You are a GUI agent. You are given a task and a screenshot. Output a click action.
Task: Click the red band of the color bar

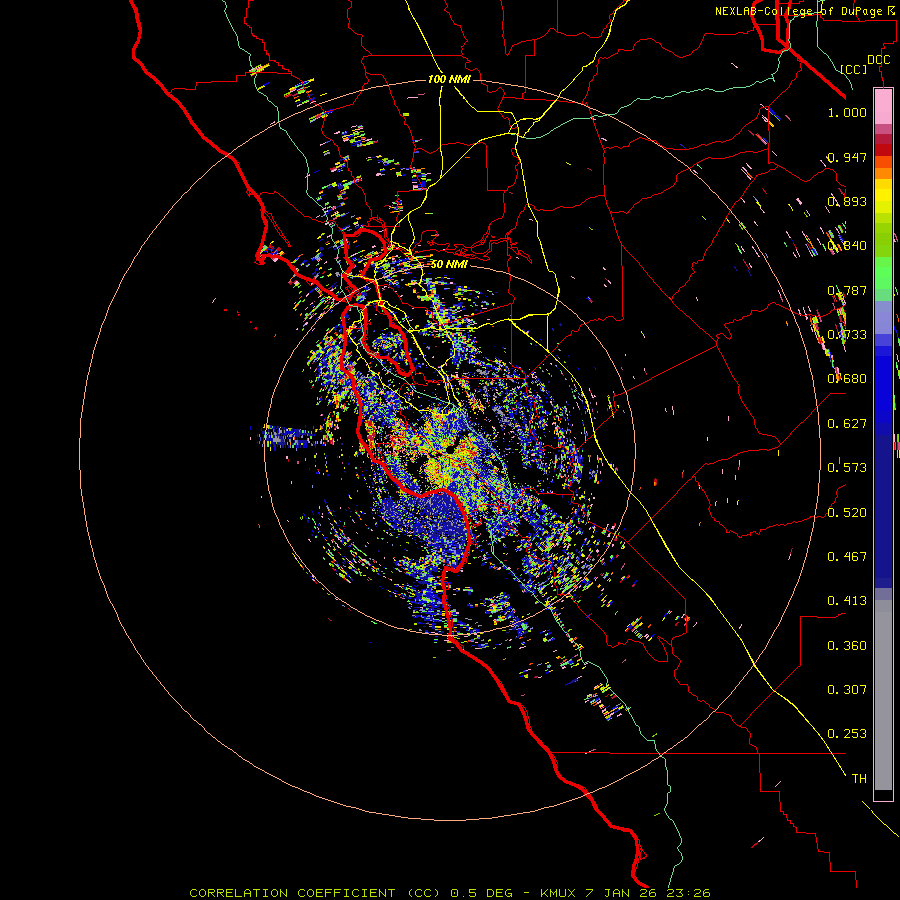(x=883, y=149)
